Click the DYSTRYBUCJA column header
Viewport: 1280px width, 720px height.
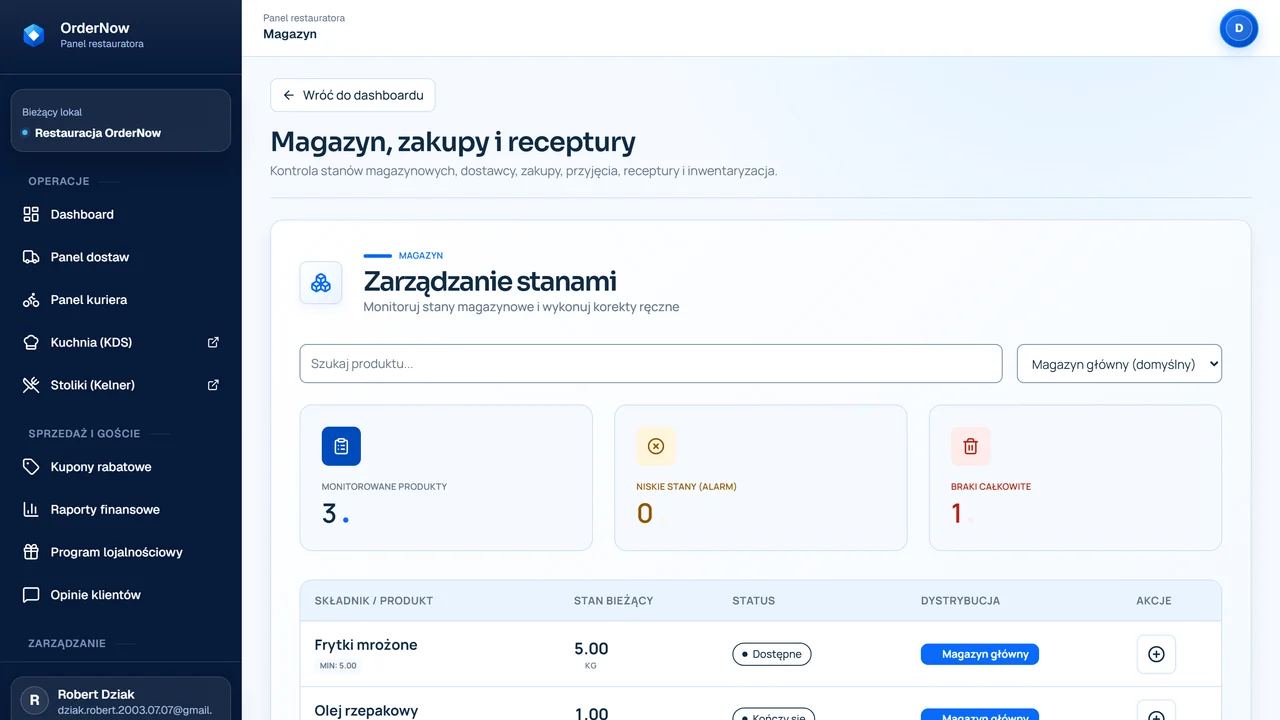[960, 601]
